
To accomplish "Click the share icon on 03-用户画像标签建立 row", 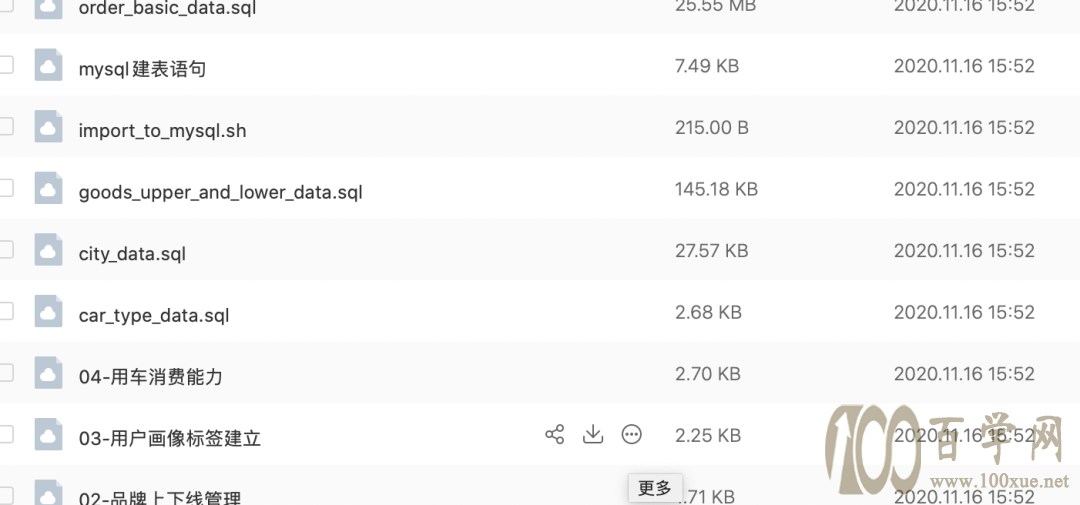I will (x=554, y=435).
